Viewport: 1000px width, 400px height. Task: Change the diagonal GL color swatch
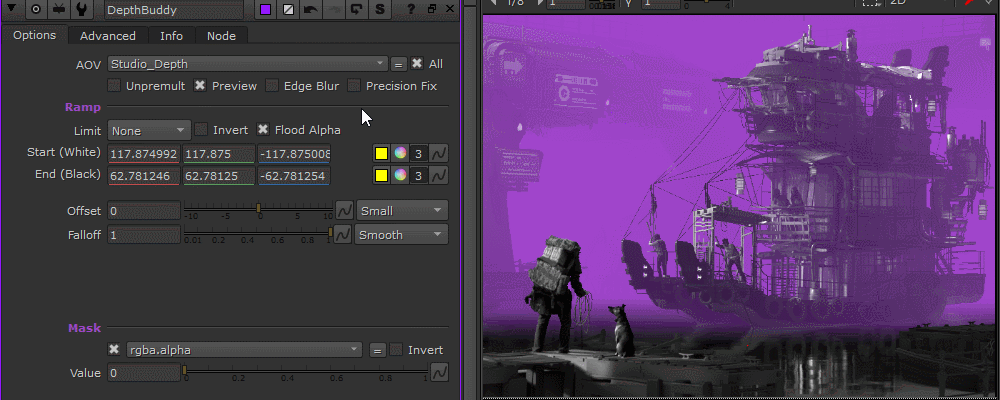[x=288, y=9]
